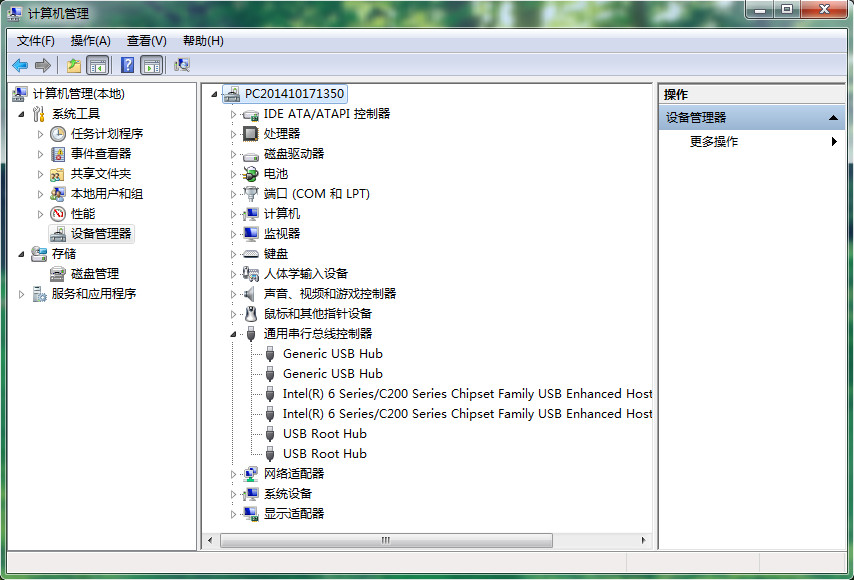Click the 人体学输入设备 icon

tap(251, 274)
